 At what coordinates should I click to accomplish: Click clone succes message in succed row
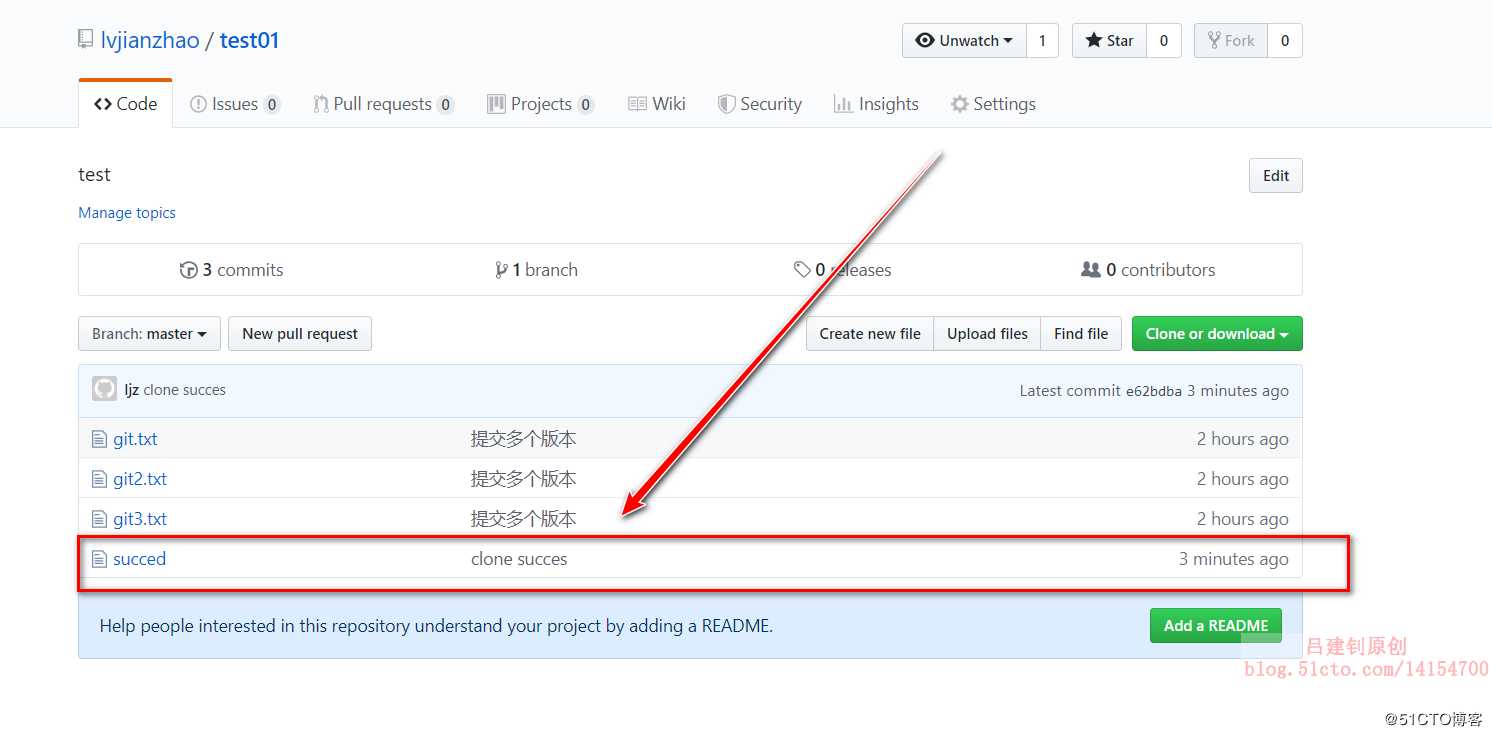pyautogui.click(x=519, y=559)
